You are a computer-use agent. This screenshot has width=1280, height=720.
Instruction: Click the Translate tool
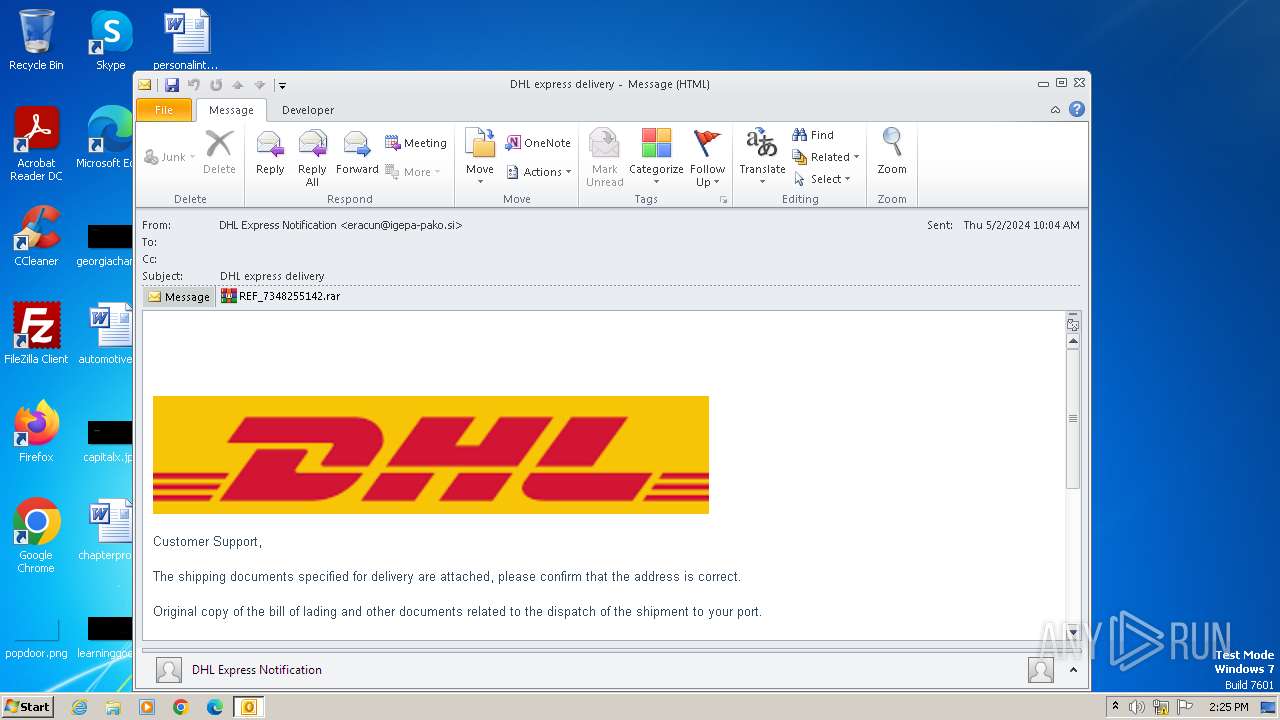click(762, 155)
